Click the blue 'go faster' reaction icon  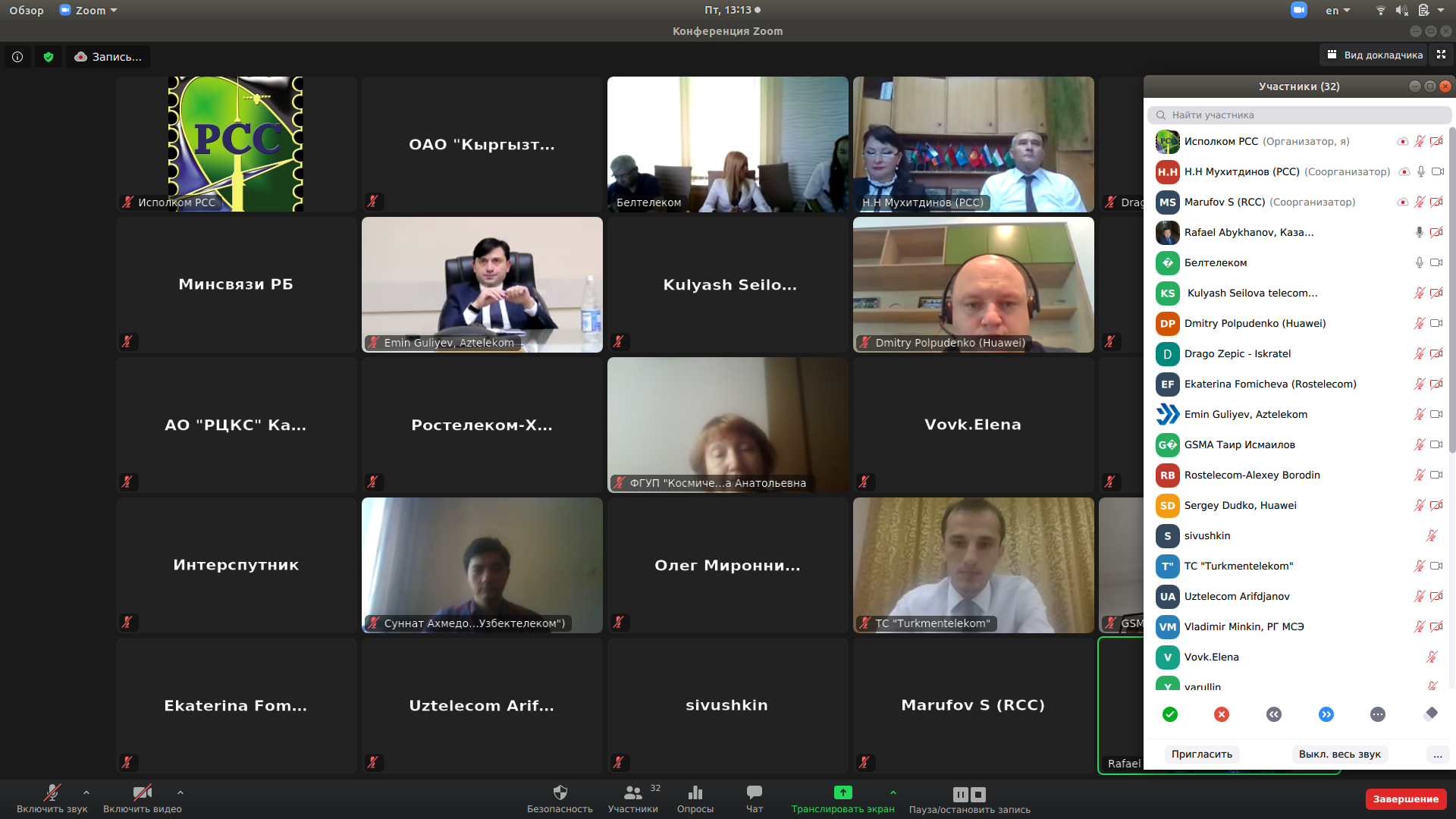pos(1326,714)
